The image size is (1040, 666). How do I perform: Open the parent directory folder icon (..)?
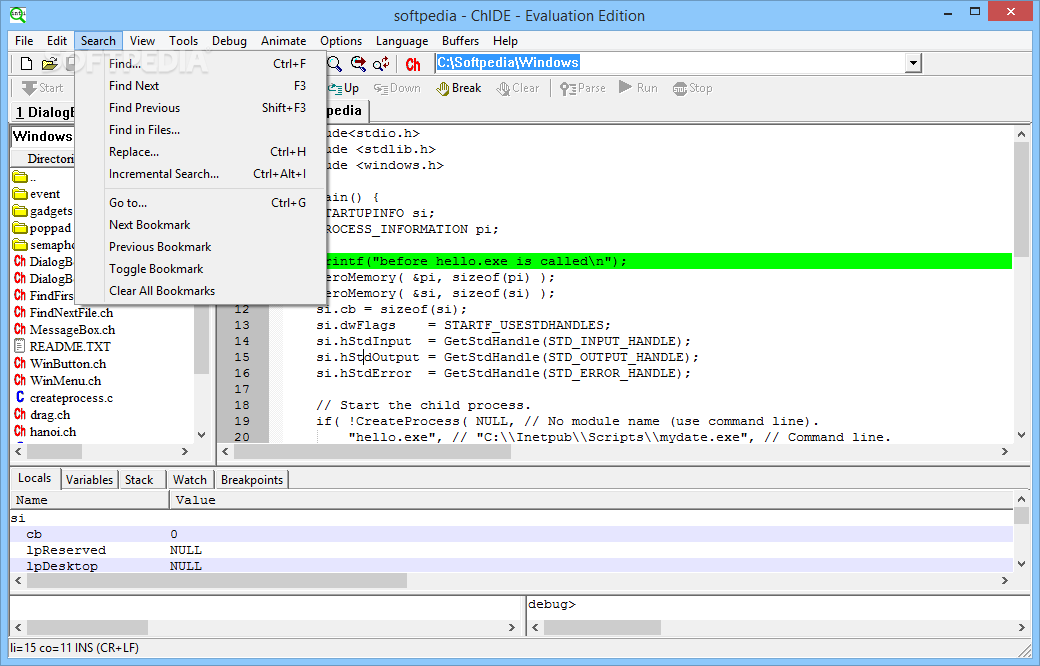tap(20, 176)
